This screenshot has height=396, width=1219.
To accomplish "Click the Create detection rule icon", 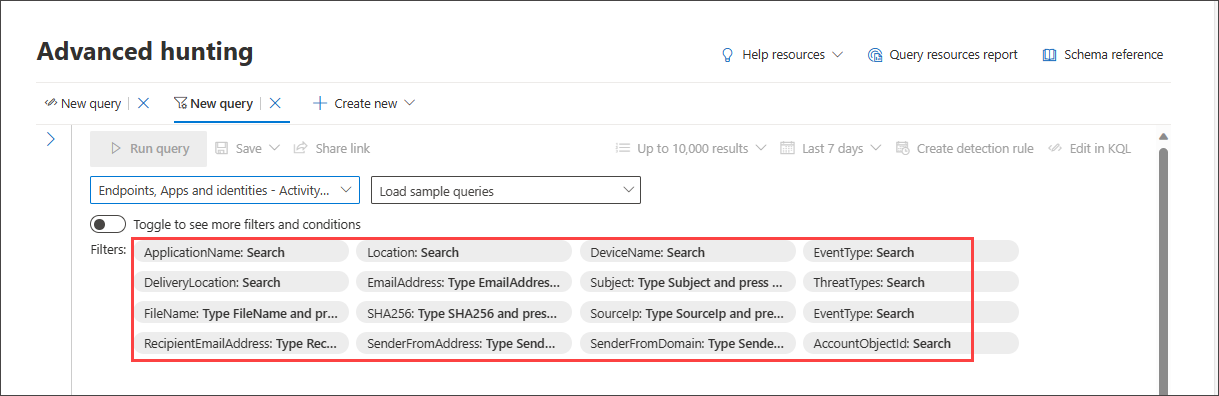I will (x=904, y=148).
